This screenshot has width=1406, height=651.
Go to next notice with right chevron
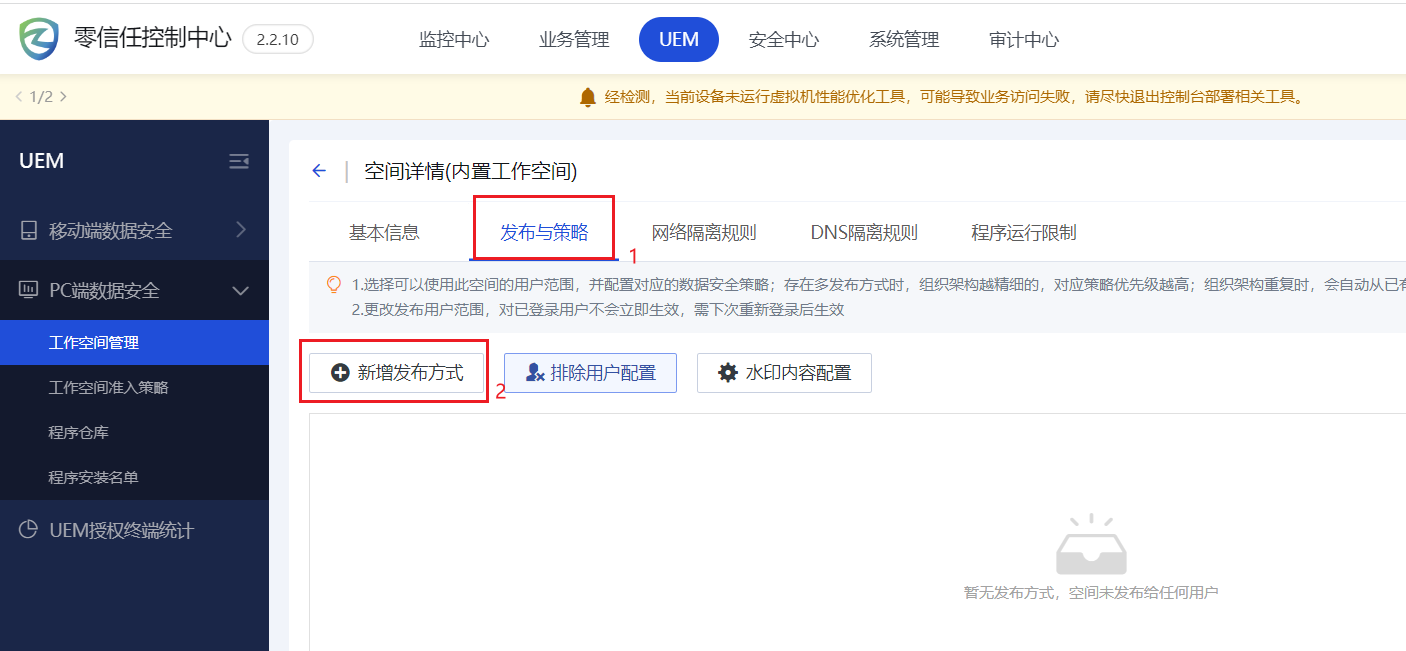point(64,97)
